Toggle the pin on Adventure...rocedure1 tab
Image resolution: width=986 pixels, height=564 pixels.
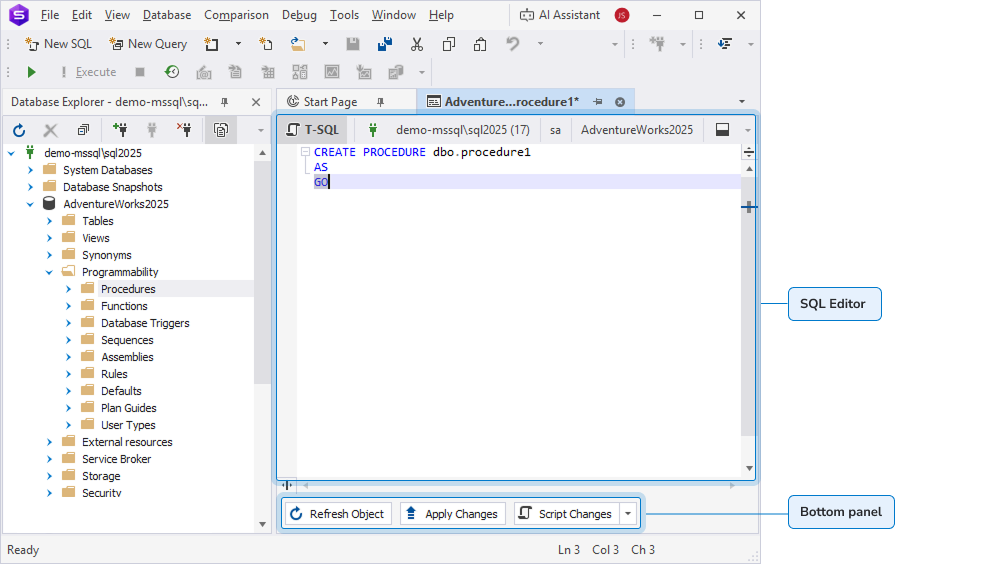pos(597,102)
